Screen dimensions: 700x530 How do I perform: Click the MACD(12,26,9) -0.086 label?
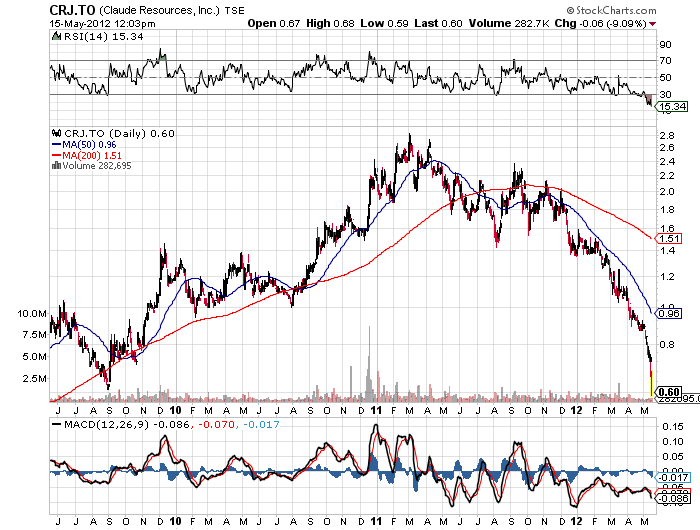click(127, 424)
